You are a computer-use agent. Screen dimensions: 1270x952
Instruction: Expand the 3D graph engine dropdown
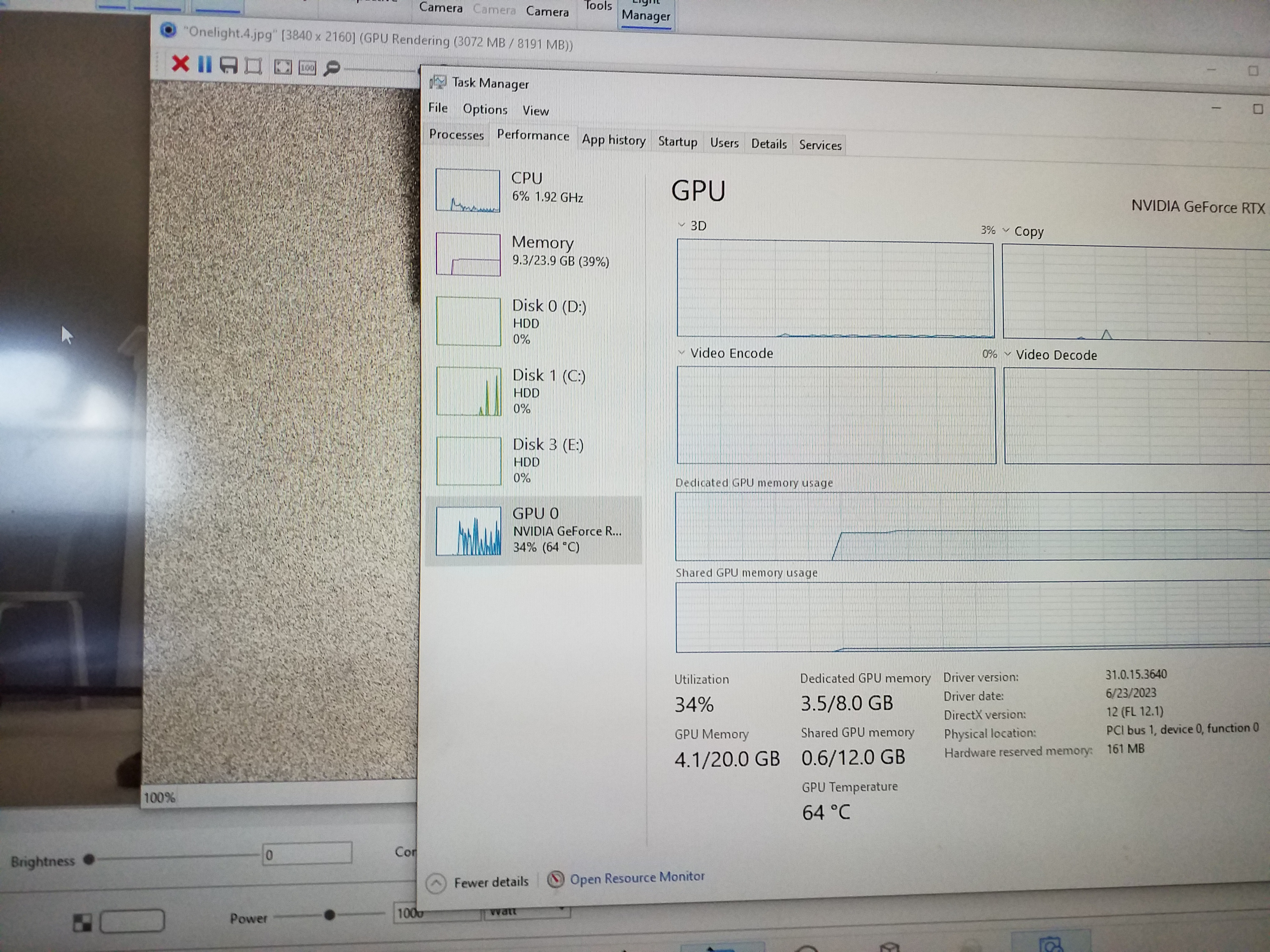click(681, 225)
